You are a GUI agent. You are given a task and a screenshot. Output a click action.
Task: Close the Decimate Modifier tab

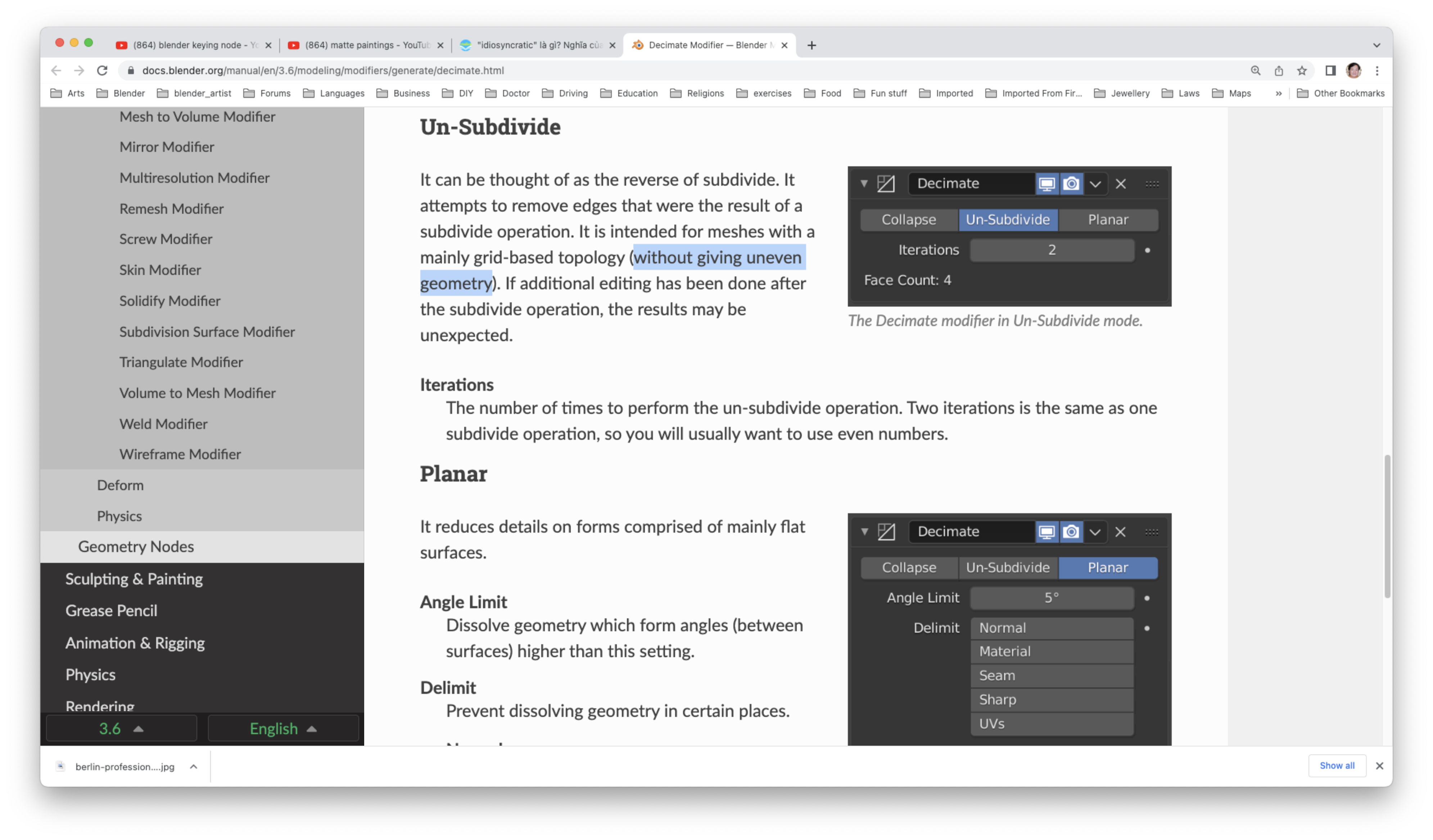pyautogui.click(x=784, y=45)
